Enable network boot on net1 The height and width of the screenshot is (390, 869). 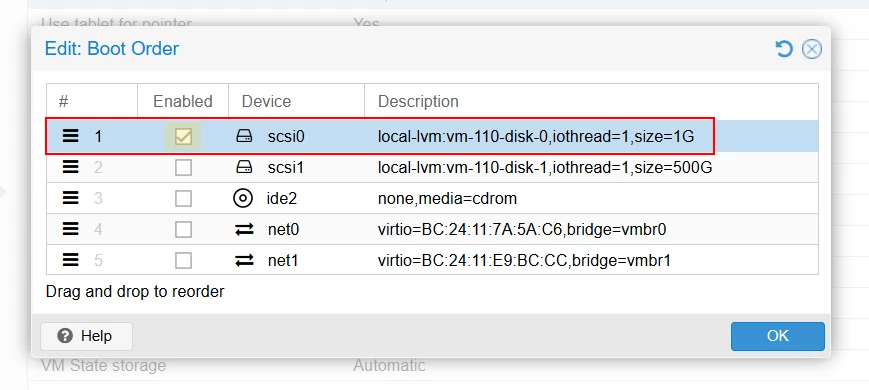pyautogui.click(x=183, y=260)
